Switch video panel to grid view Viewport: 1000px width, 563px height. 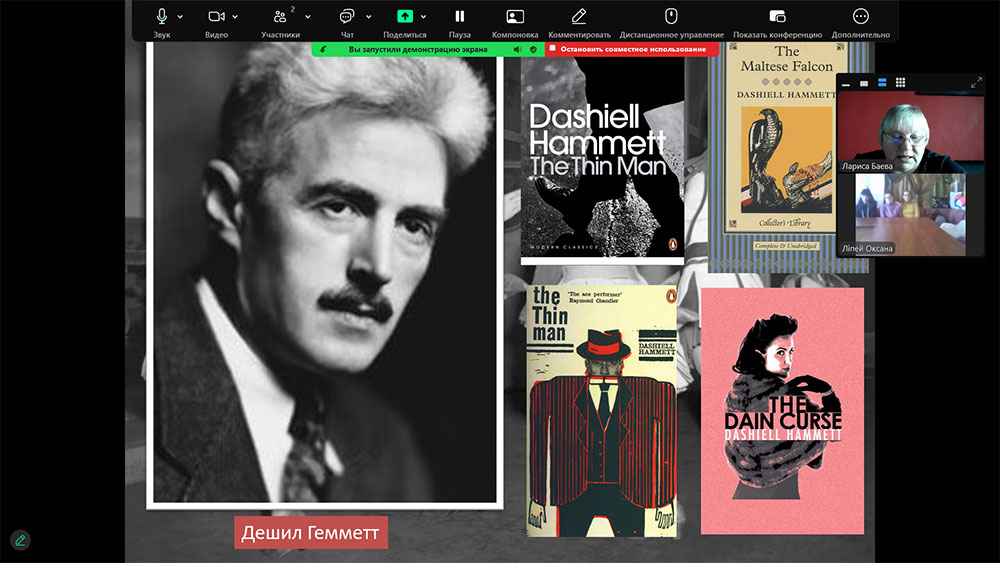pyautogui.click(x=900, y=83)
